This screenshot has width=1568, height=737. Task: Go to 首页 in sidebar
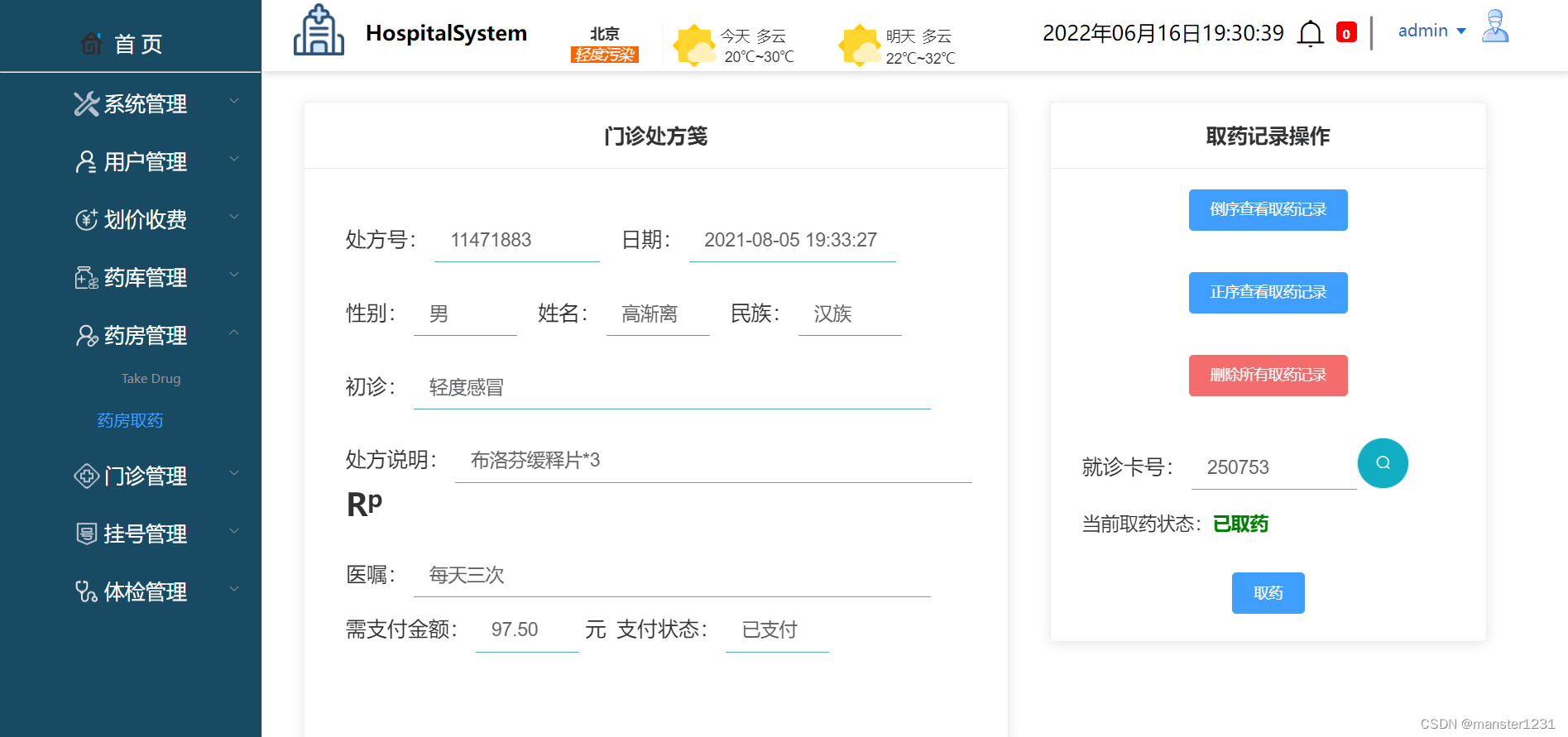coord(138,44)
